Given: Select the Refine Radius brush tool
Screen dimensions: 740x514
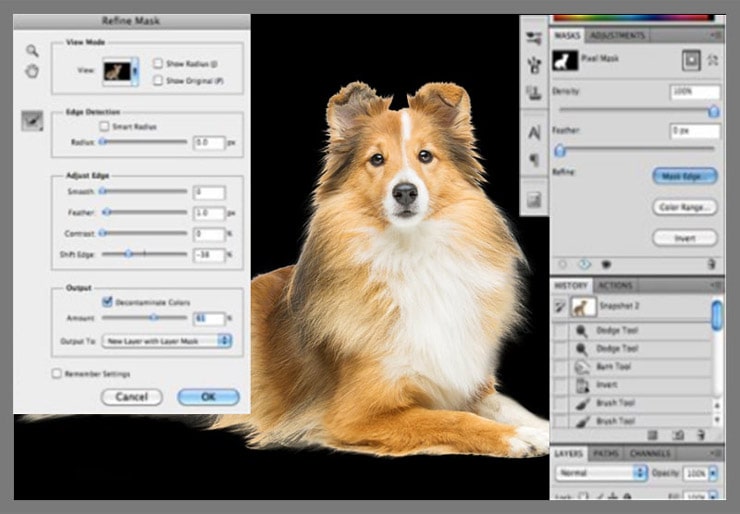Looking at the screenshot, I should tap(32, 120).
